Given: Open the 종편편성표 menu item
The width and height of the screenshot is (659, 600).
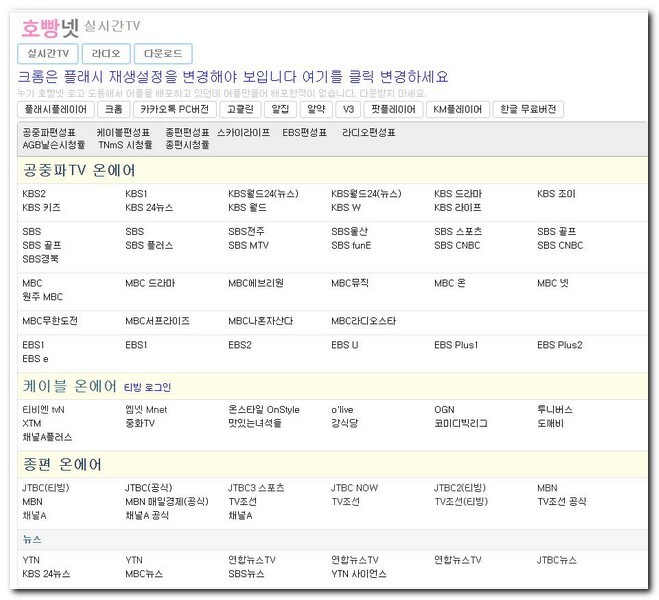Looking at the screenshot, I should pos(187,133).
